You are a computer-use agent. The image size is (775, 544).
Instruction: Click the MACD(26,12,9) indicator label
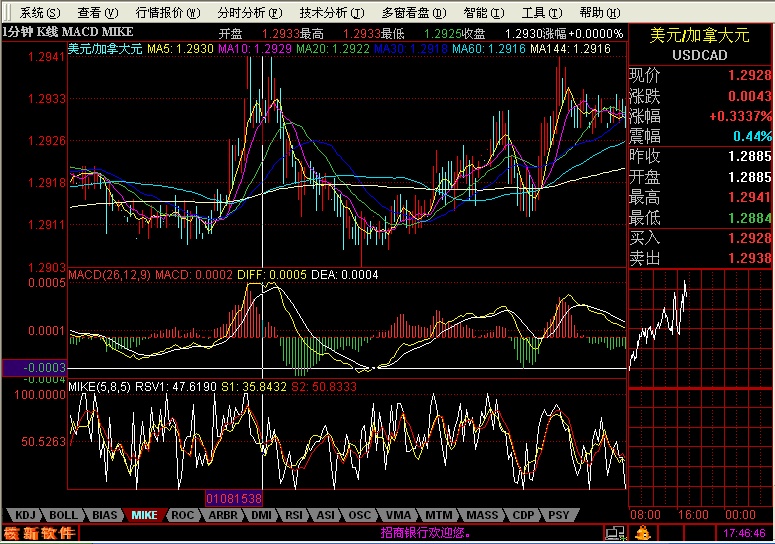click(109, 275)
